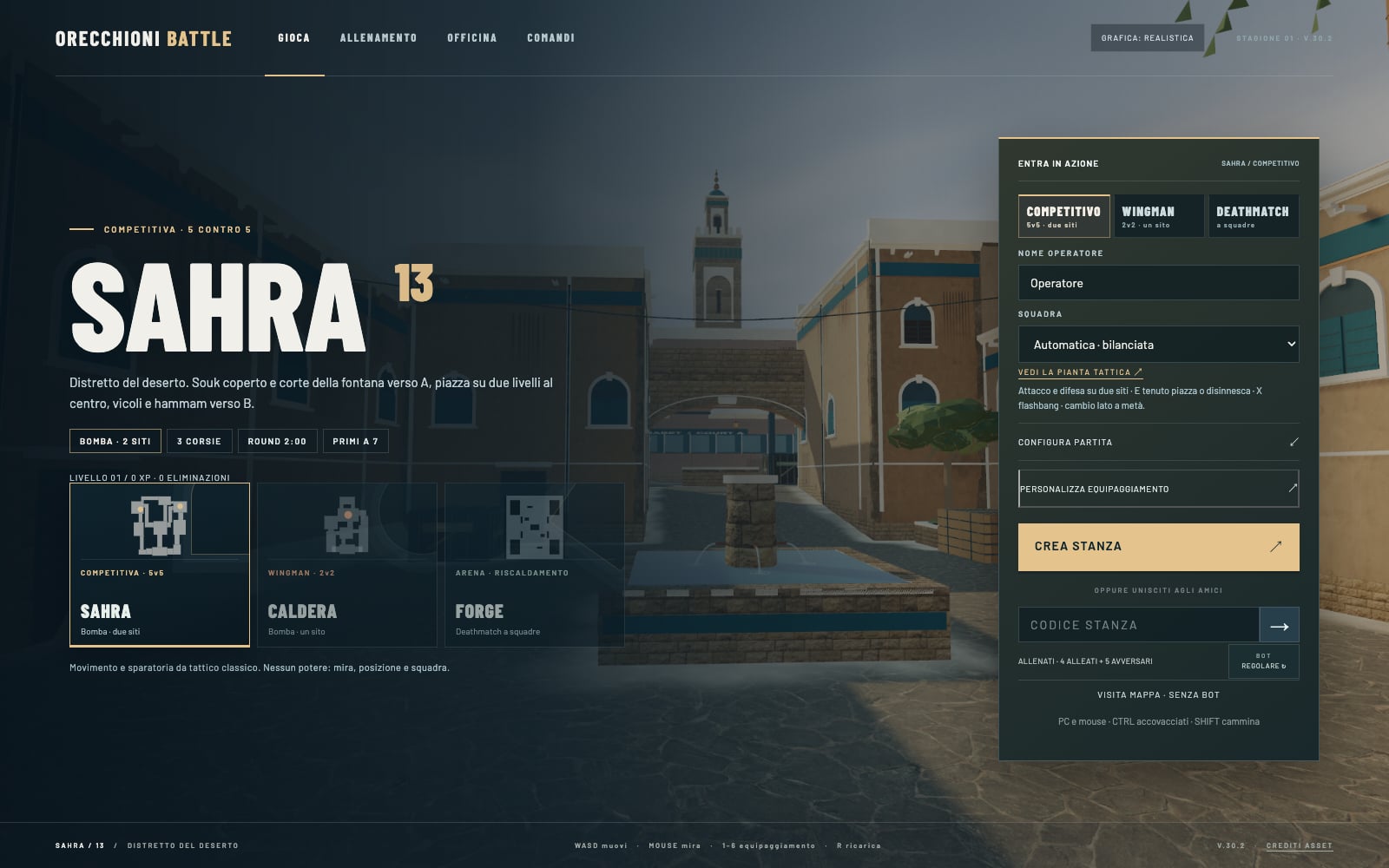The height and width of the screenshot is (868, 1389).
Task: Click the ROUND 2:00 tag
Action: click(277, 441)
